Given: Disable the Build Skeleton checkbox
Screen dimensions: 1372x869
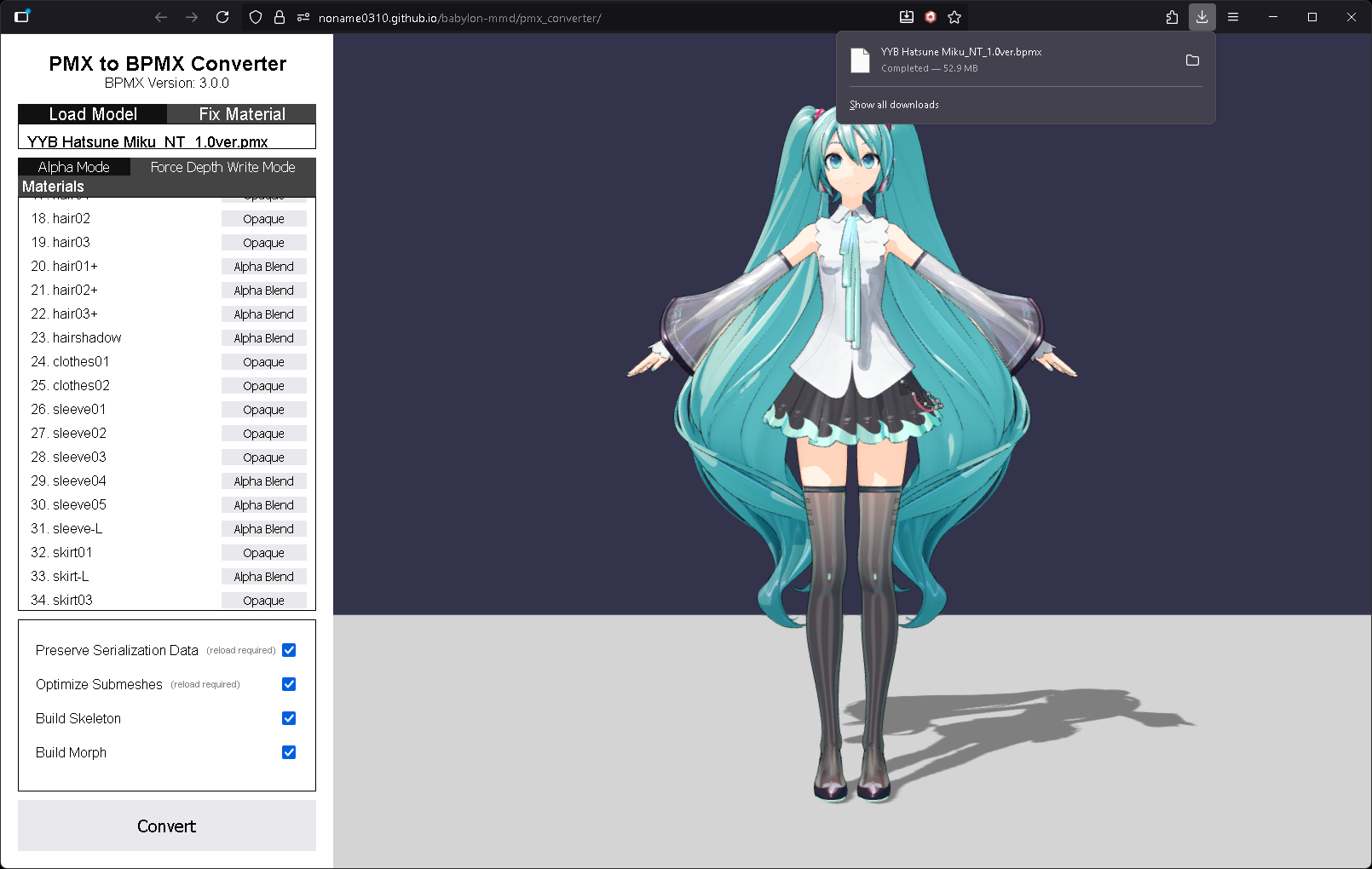Looking at the screenshot, I should pos(289,718).
